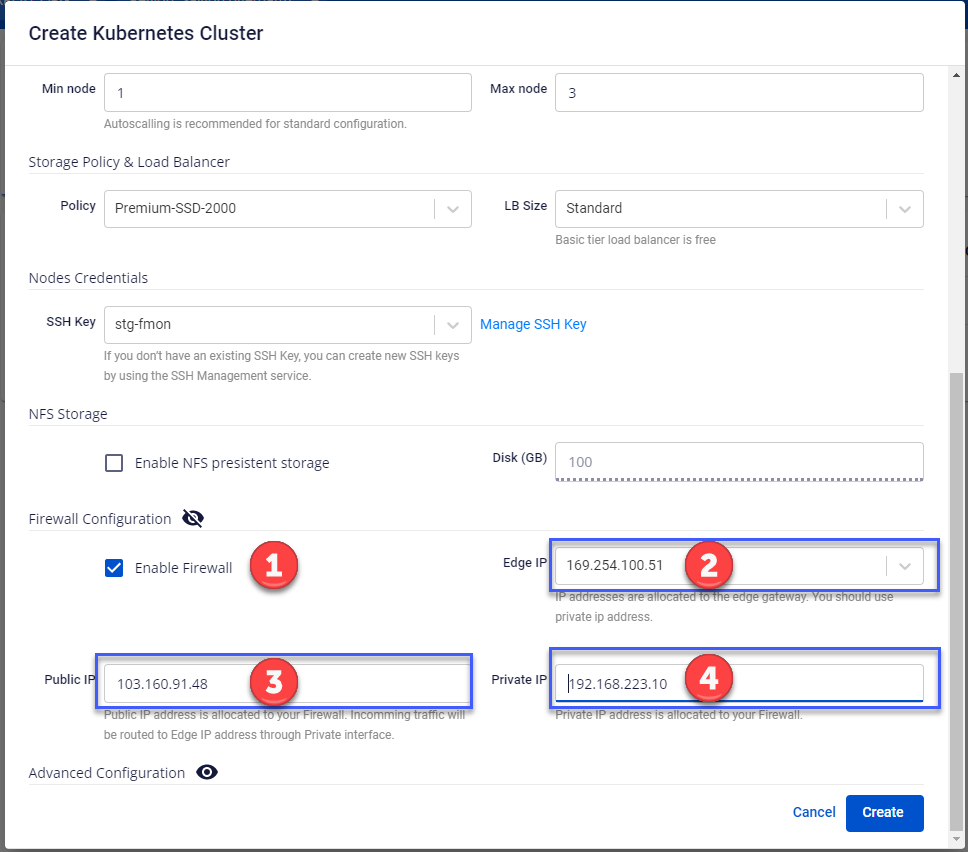Click the Manage SSH Key link

click(533, 324)
